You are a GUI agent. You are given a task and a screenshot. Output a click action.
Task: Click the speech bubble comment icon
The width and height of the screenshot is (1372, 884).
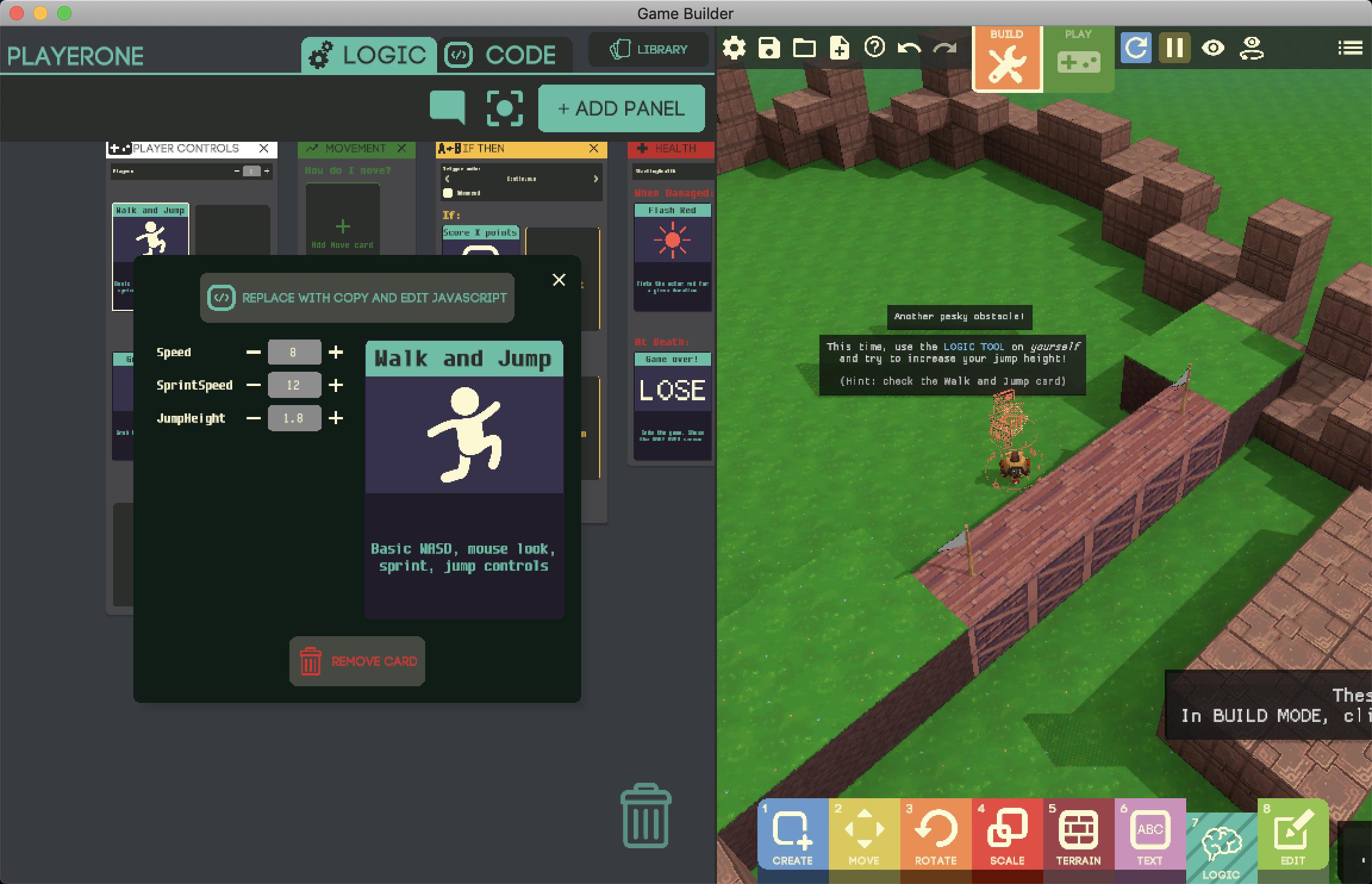coord(447,107)
